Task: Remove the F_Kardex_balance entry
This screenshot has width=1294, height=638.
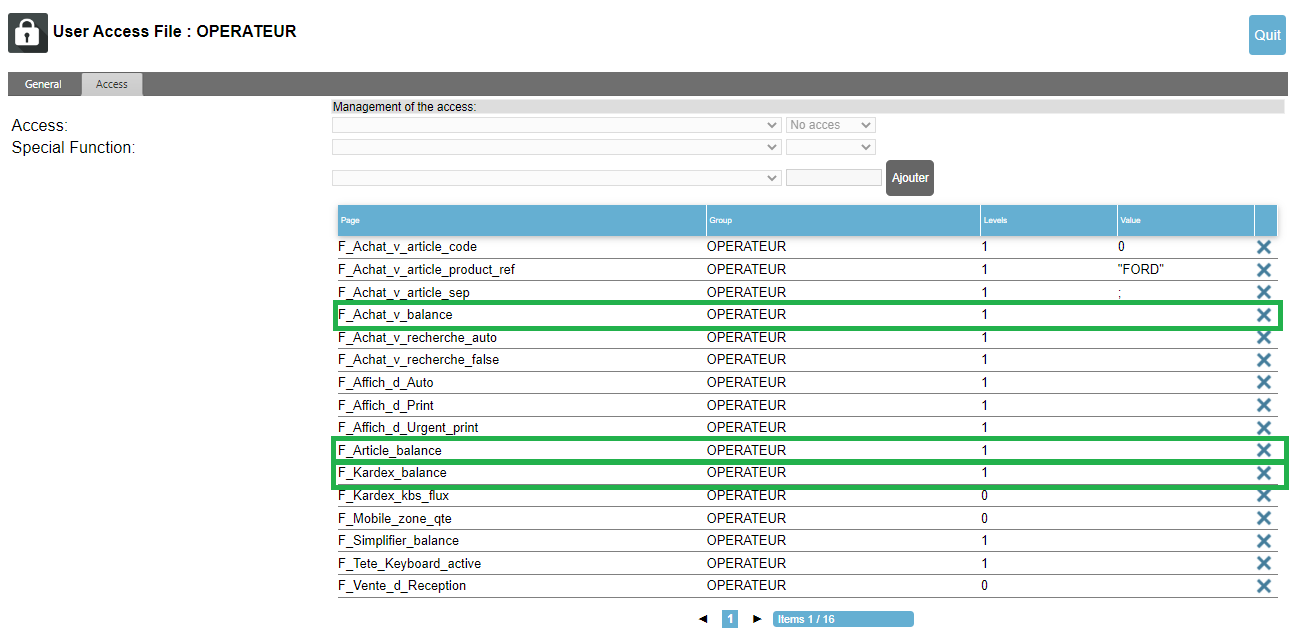Action: click(x=1263, y=473)
